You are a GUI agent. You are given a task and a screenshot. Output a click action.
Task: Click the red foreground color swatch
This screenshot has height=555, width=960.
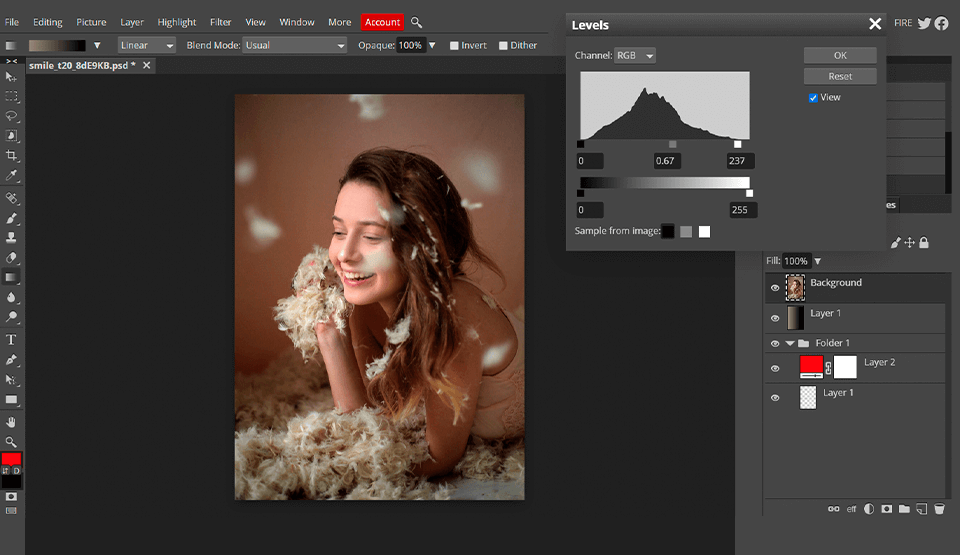pyautogui.click(x=11, y=459)
